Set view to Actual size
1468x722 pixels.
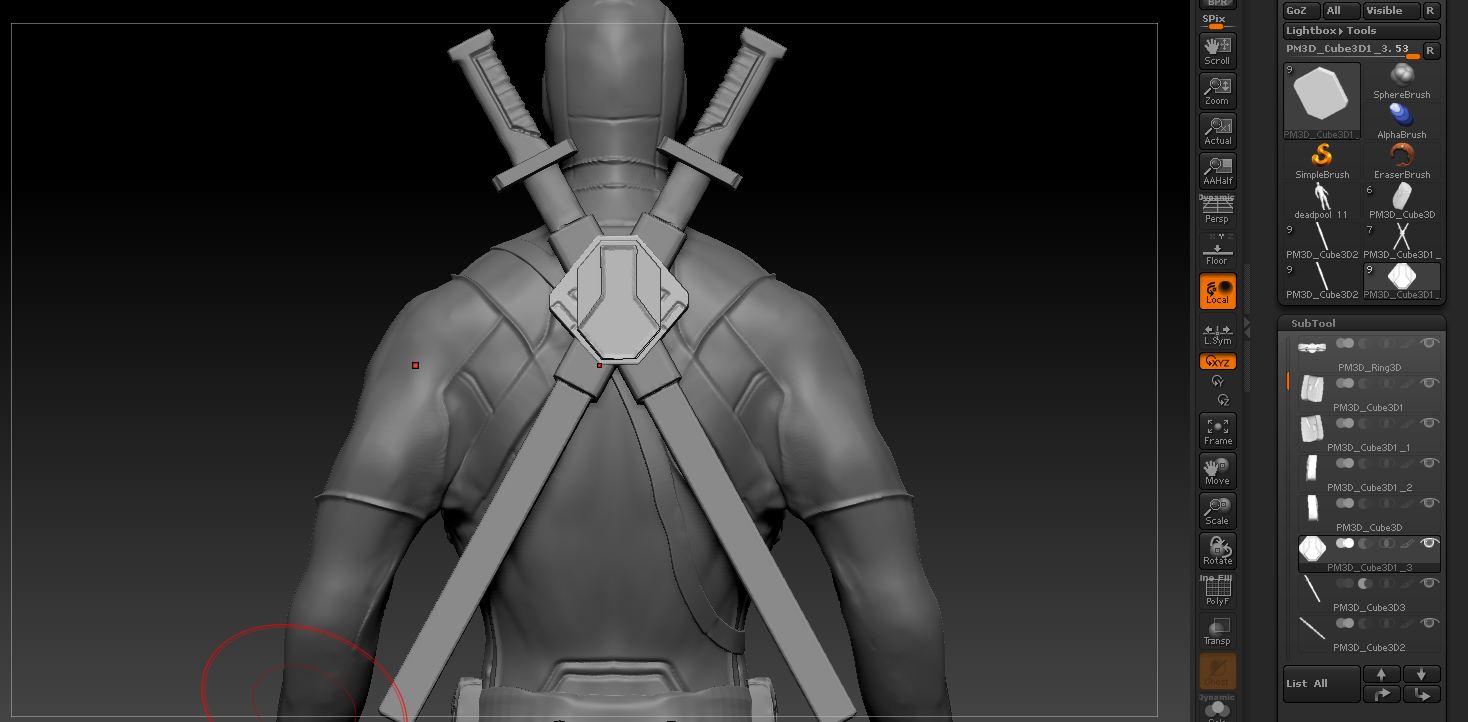coord(1217,131)
